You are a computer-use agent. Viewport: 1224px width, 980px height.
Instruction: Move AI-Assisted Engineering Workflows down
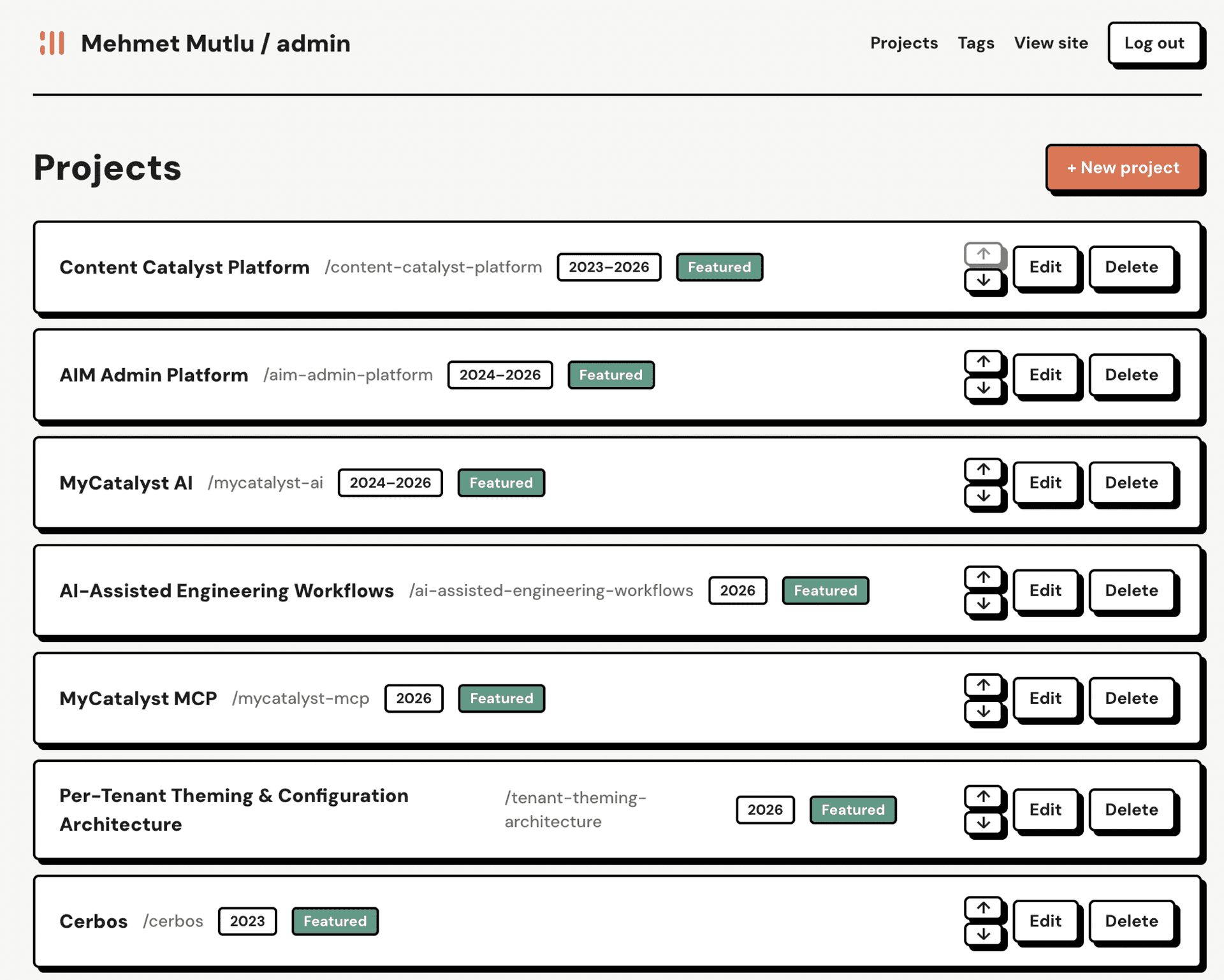point(984,603)
